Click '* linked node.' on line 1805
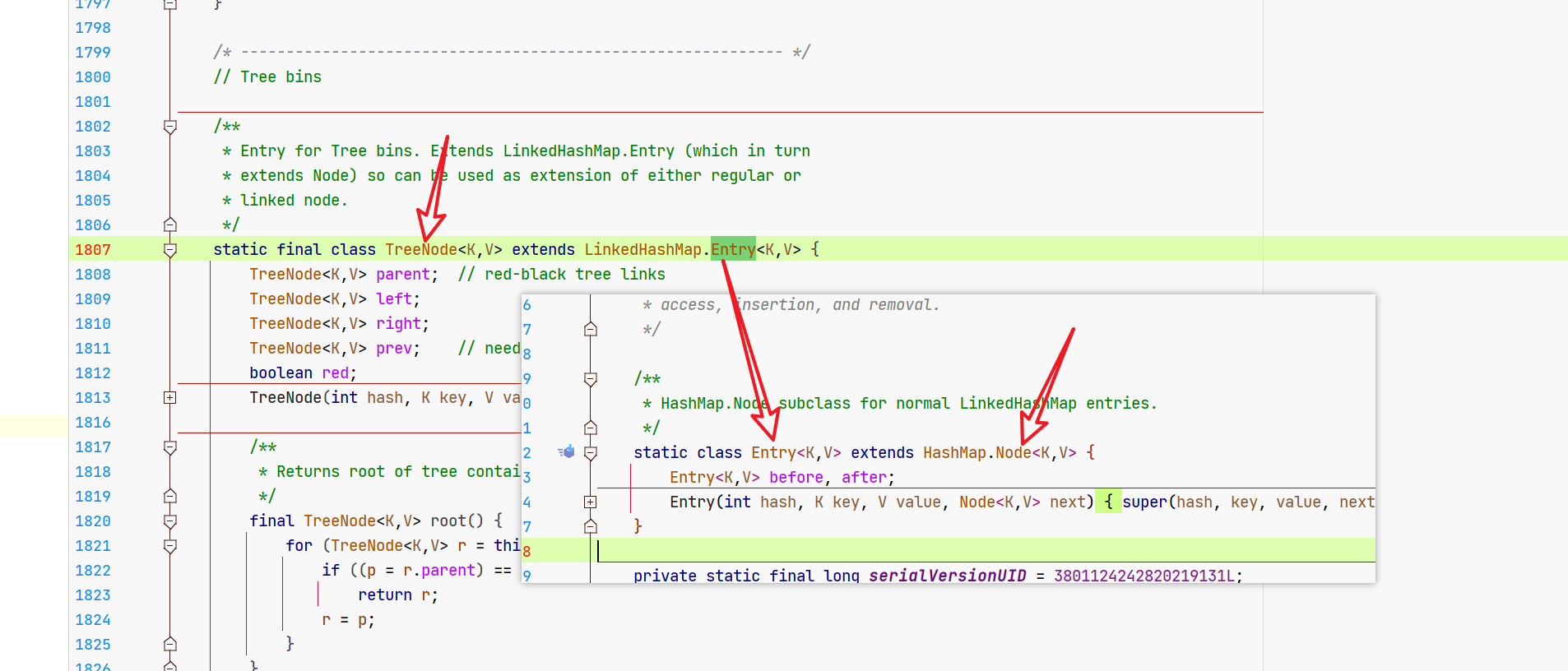 pyautogui.click(x=285, y=200)
